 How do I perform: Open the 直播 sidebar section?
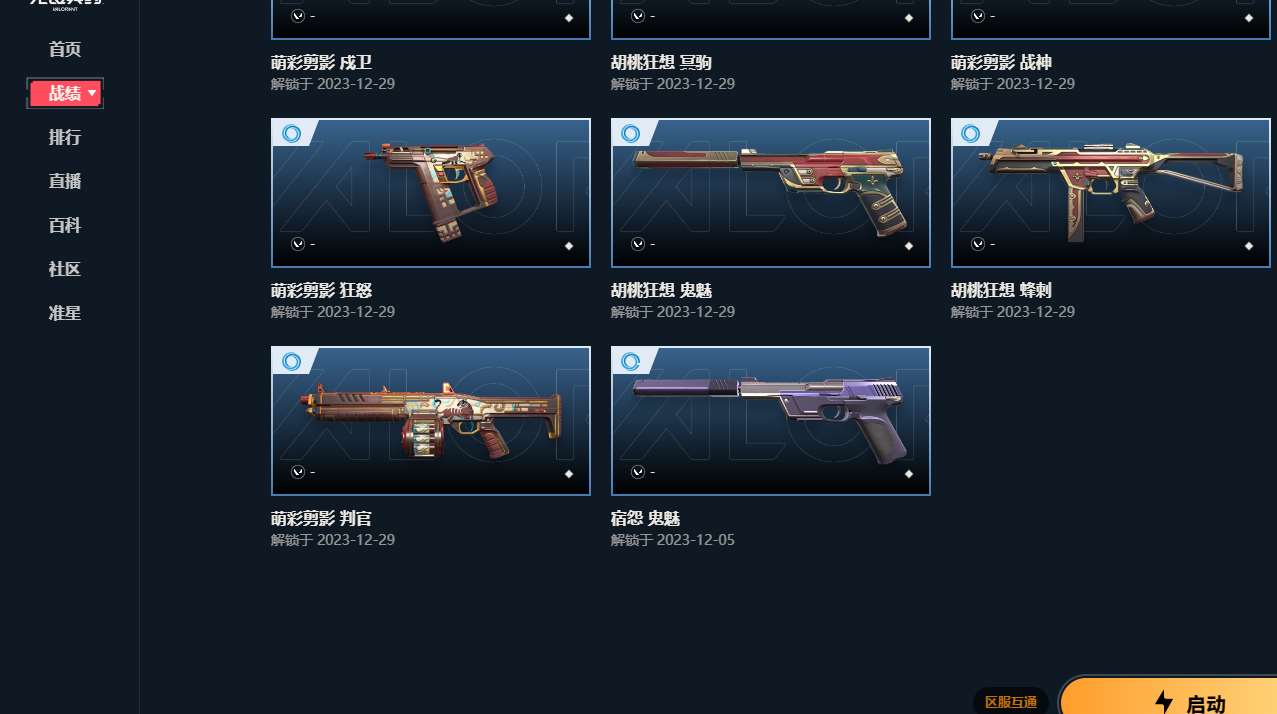click(x=65, y=181)
